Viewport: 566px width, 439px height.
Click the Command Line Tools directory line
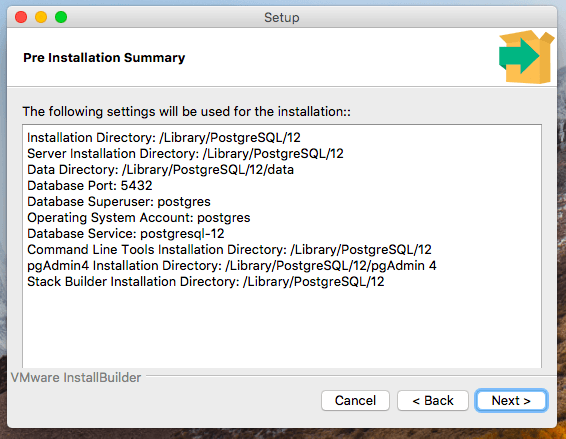[229, 249]
